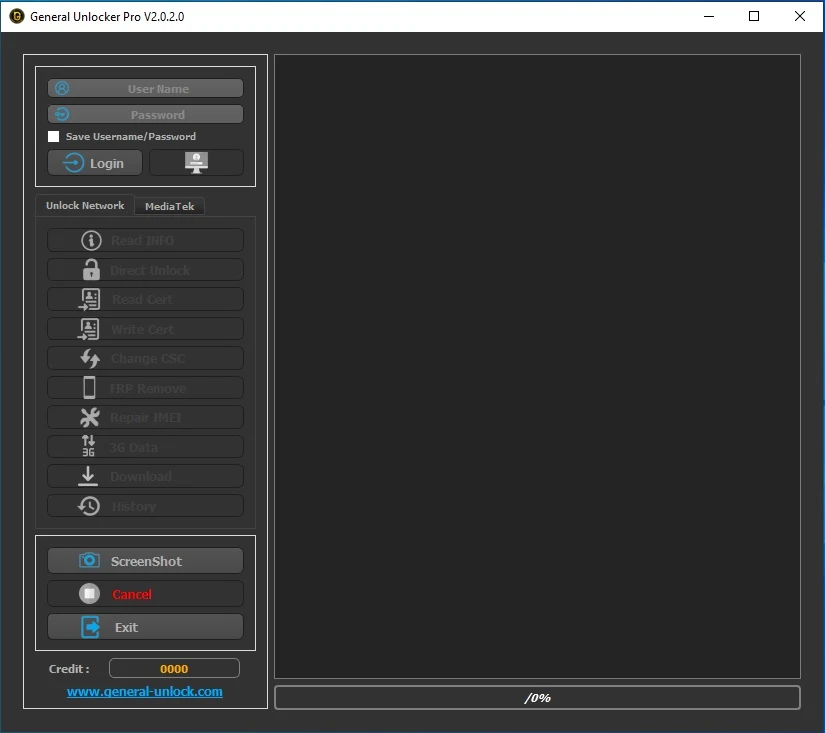Click the exit door icon beside Exit
This screenshot has width=825, height=733.
coord(90,627)
